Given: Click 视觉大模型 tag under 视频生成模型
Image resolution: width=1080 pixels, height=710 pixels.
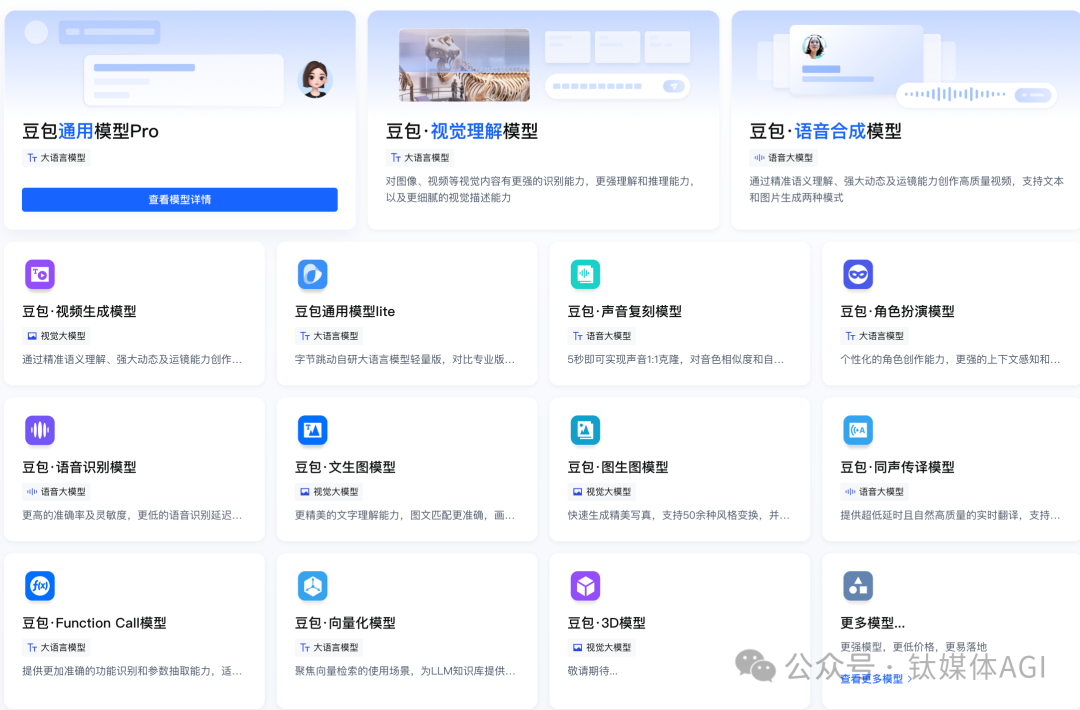Looking at the screenshot, I should point(56,336).
